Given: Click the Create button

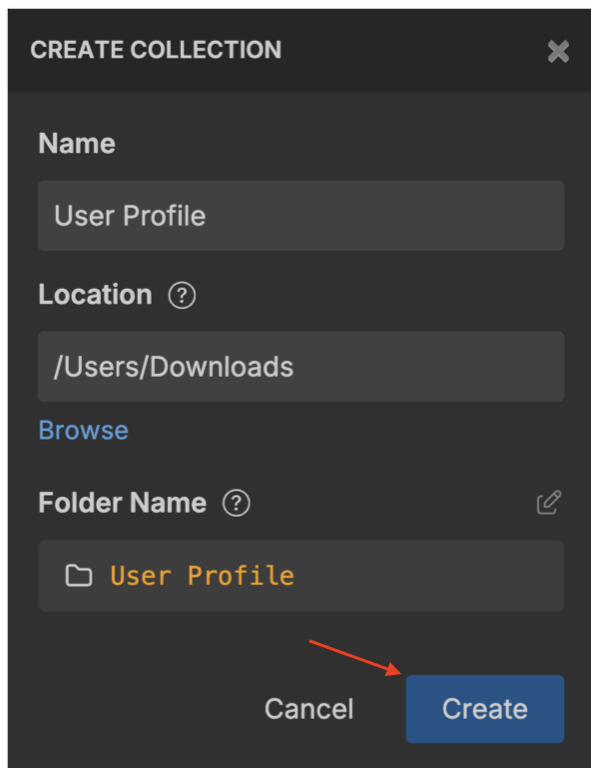Looking at the screenshot, I should point(485,709).
